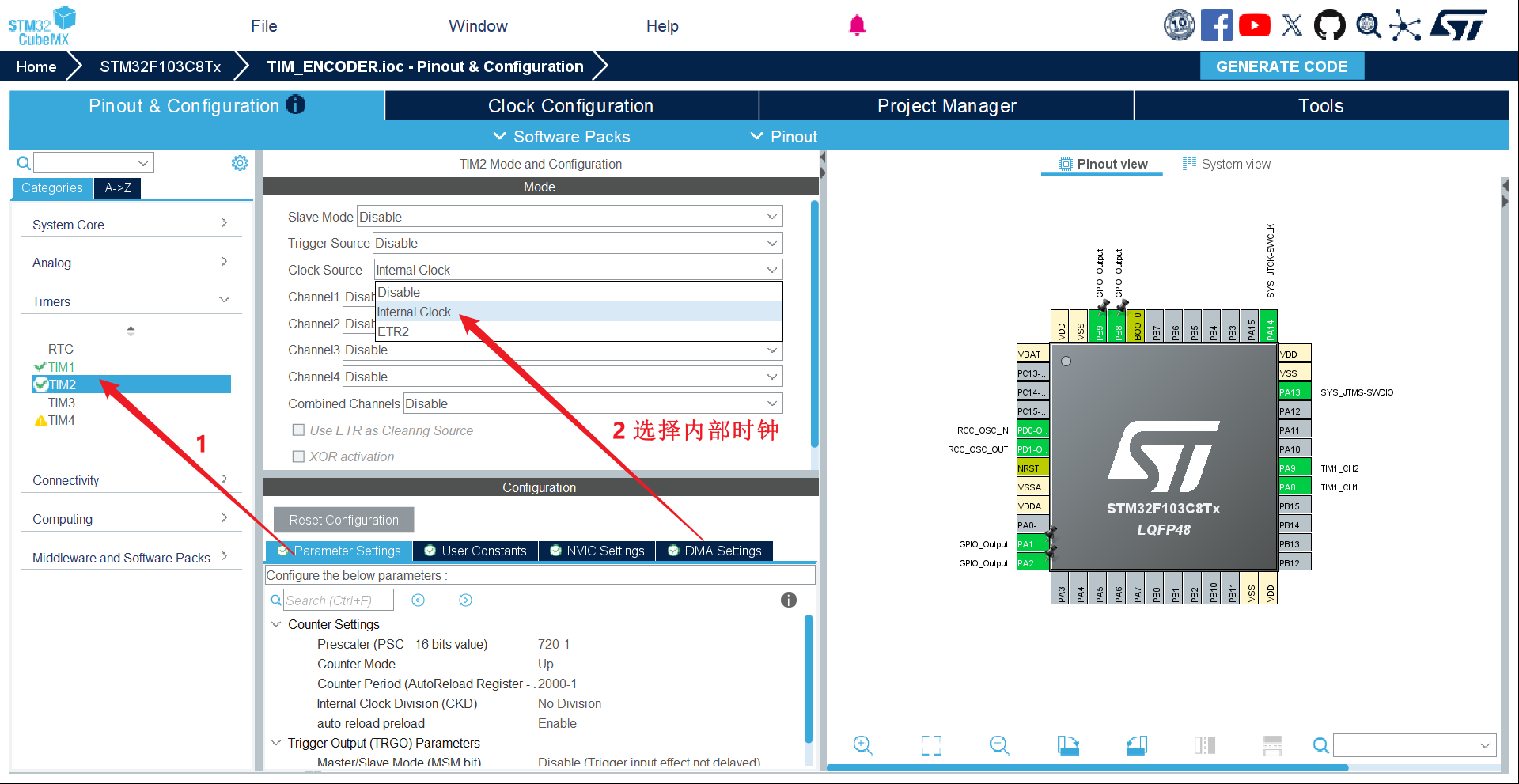Image resolution: width=1519 pixels, height=784 pixels.
Task: Expand the System Core category
Action: click(131, 225)
